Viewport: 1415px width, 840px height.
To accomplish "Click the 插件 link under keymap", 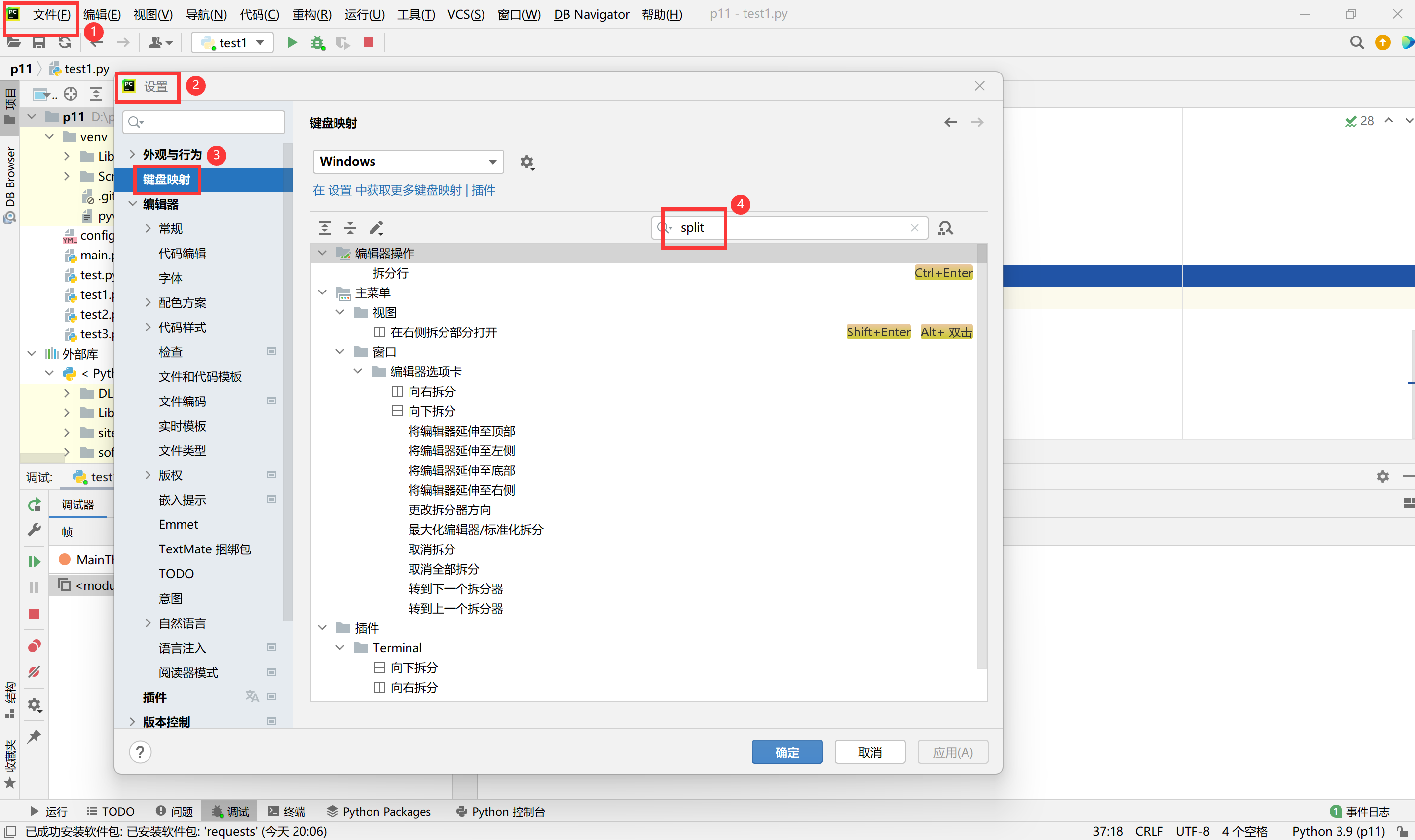I will (483, 190).
